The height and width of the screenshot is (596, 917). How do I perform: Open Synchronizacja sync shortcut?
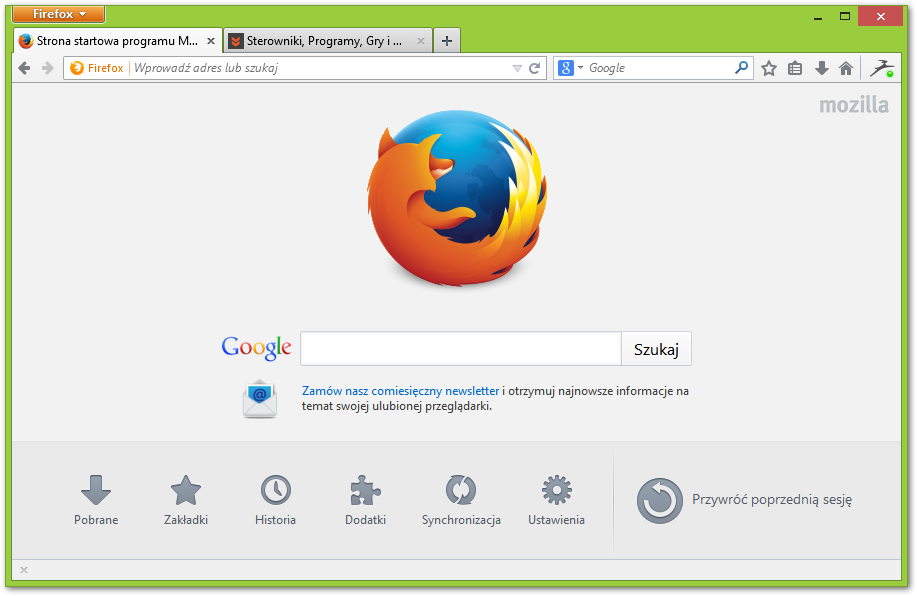(x=461, y=500)
